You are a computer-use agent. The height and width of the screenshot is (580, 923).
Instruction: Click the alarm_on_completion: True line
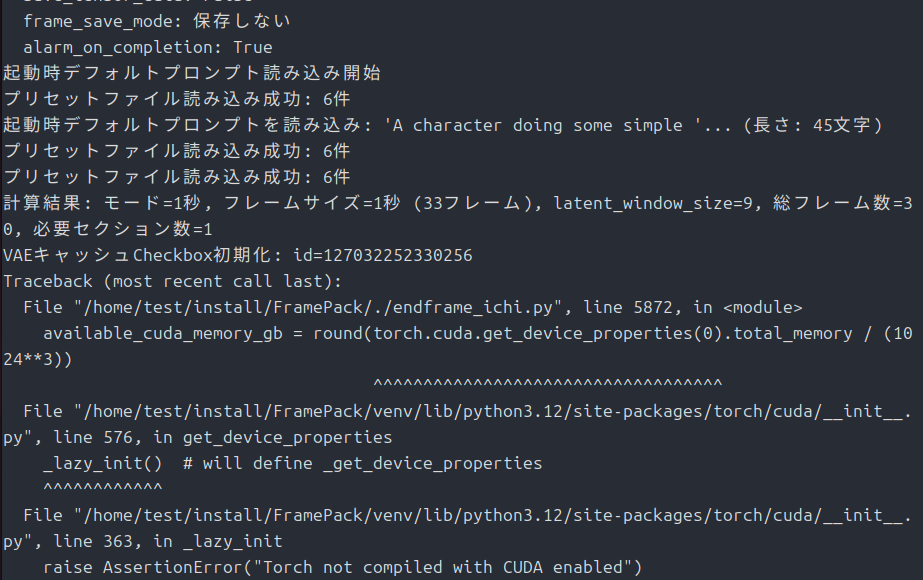coord(148,47)
